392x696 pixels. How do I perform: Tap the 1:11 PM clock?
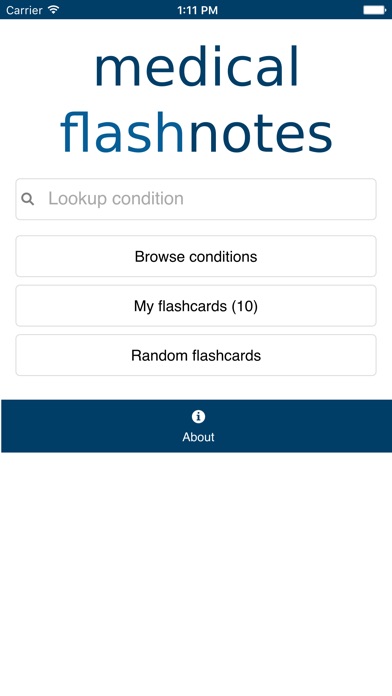tap(197, 10)
